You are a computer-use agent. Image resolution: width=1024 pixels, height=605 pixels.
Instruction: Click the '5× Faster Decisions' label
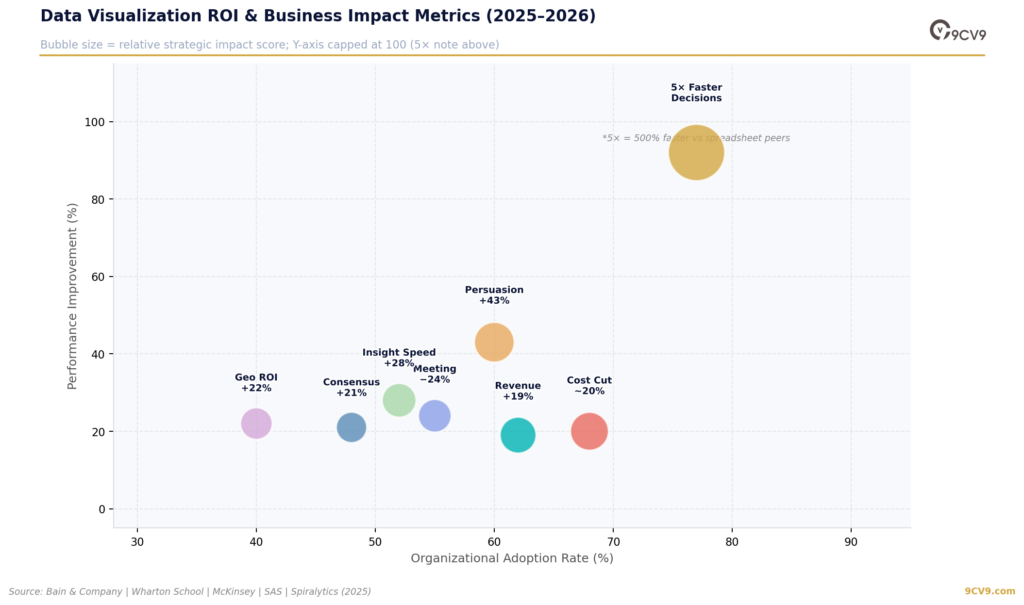[x=696, y=93]
